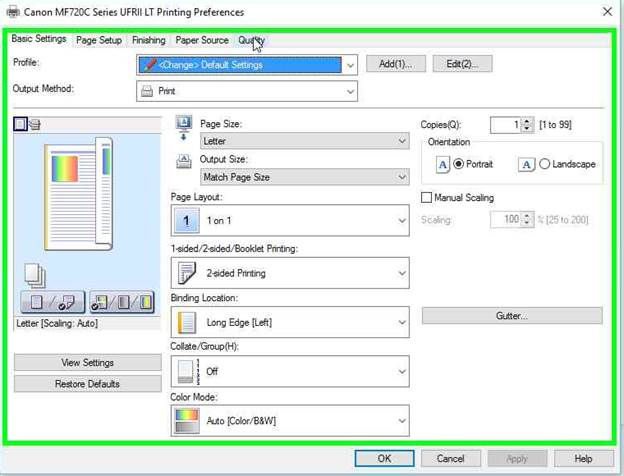The height and width of the screenshot is (476, 624).
Task: Select Landscape orientation
Action: coord(544,164)
